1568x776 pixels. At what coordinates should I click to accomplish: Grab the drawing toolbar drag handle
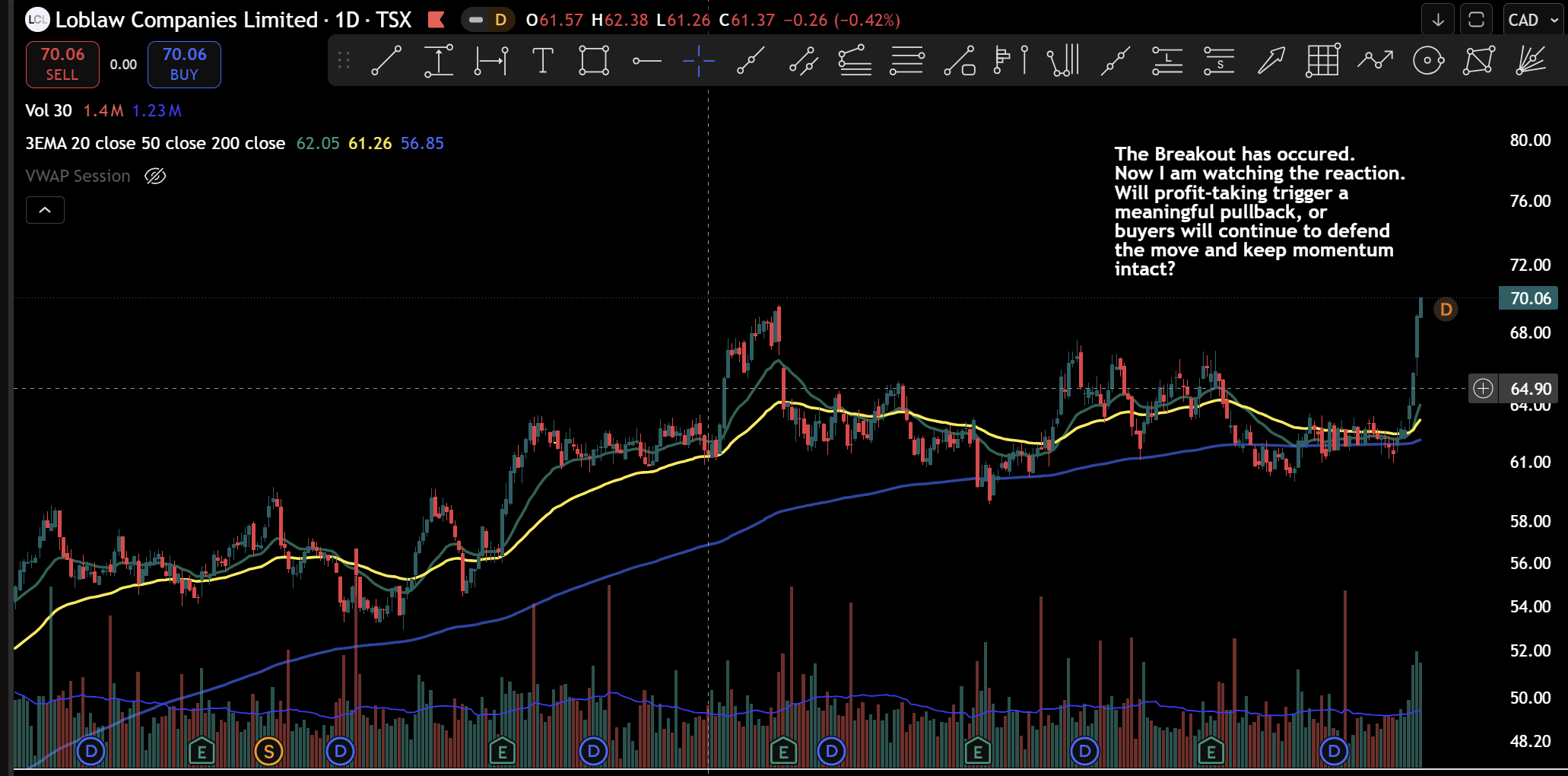pos(344,61)
